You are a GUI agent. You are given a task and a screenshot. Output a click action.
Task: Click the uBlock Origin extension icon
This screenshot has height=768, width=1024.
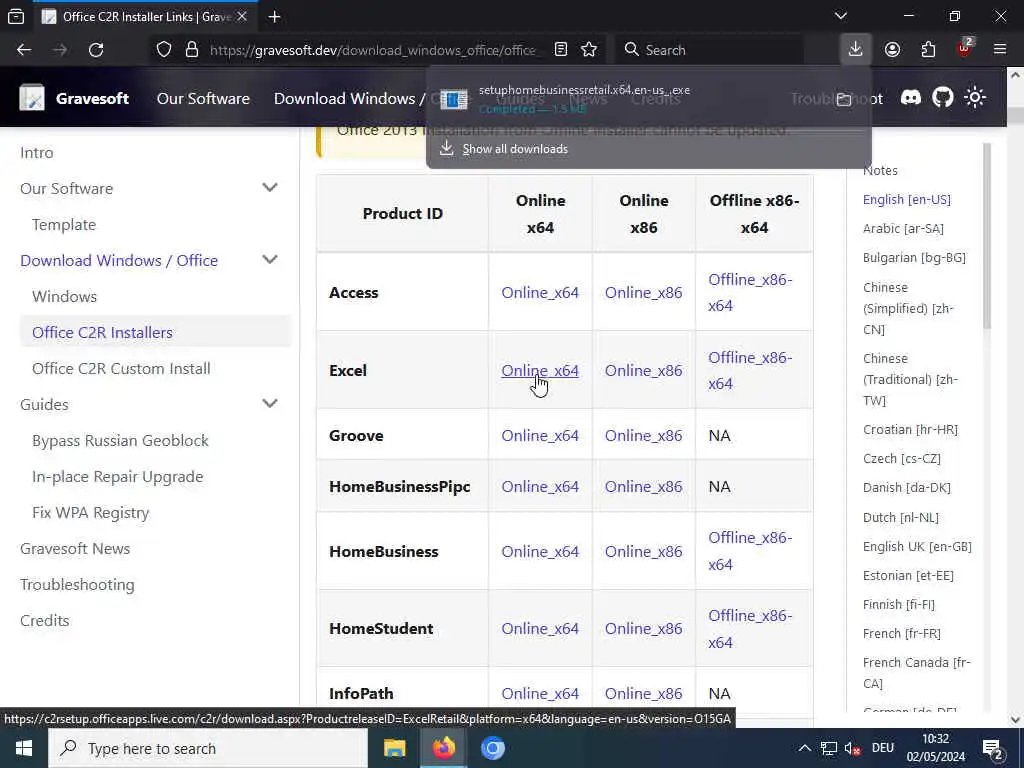tap(965, 48)
